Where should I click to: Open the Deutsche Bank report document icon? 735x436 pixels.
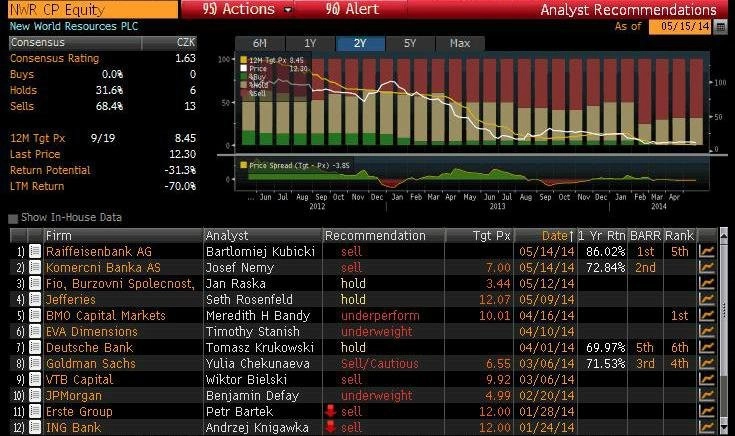pos(35,347)
